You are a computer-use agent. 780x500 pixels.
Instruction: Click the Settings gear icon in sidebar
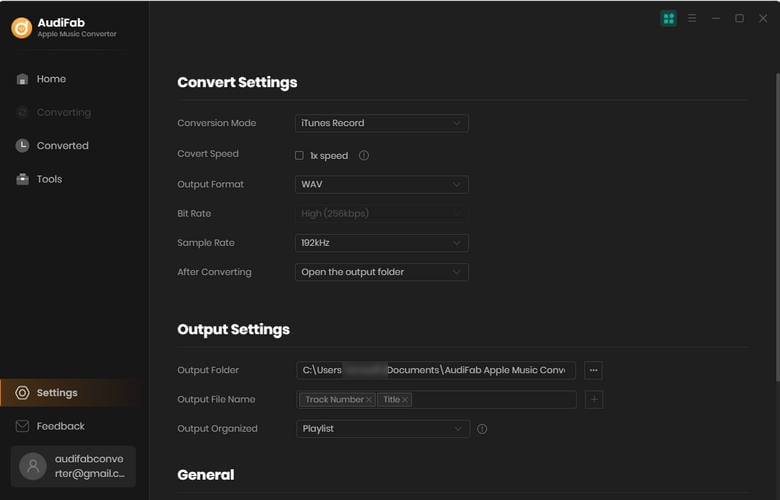pyautogui.click(x=22, y=393)
